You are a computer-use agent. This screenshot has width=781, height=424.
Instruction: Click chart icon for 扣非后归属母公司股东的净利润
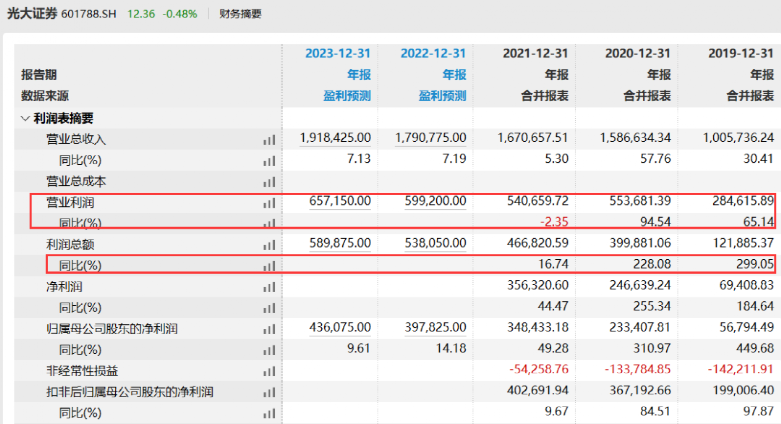pos(269,392)
